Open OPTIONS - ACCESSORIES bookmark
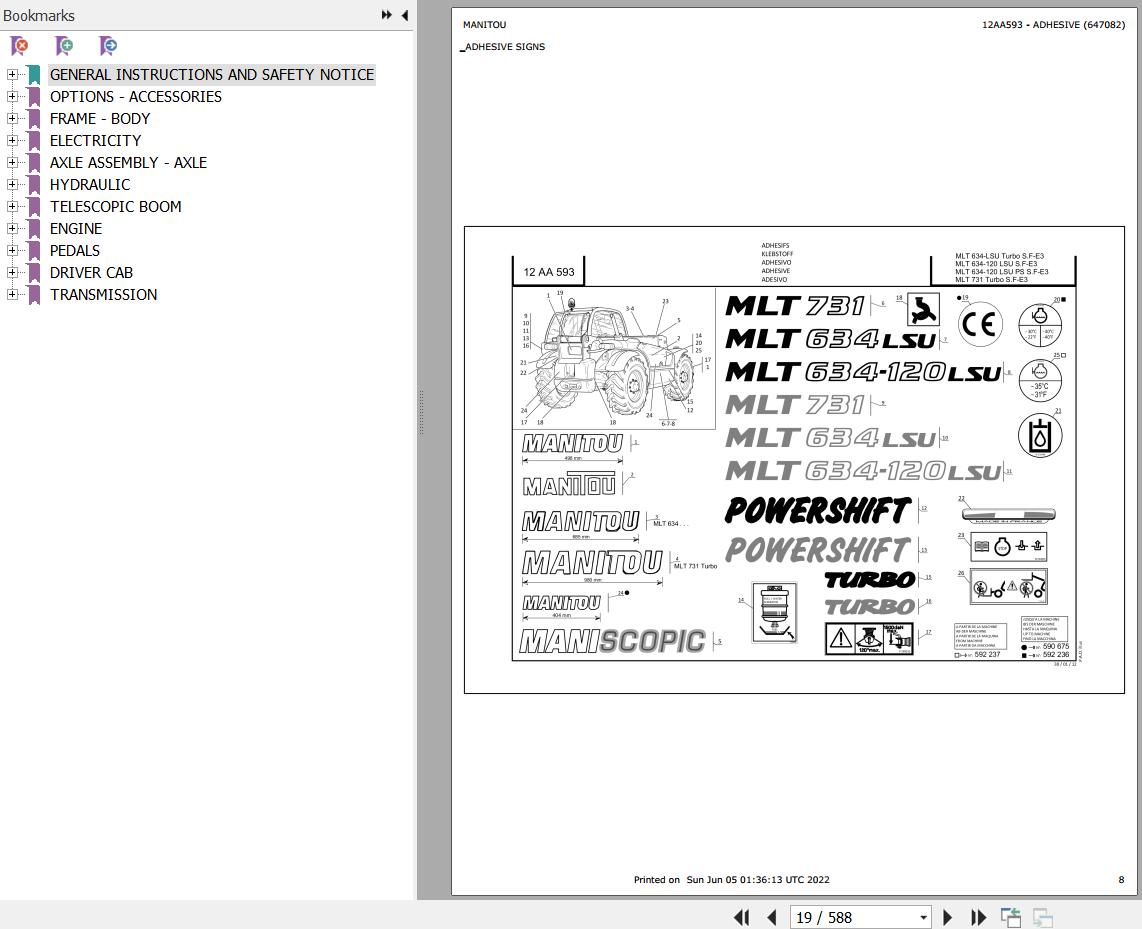This screenshot has width=1142, height=929. (x=135, y=96)
